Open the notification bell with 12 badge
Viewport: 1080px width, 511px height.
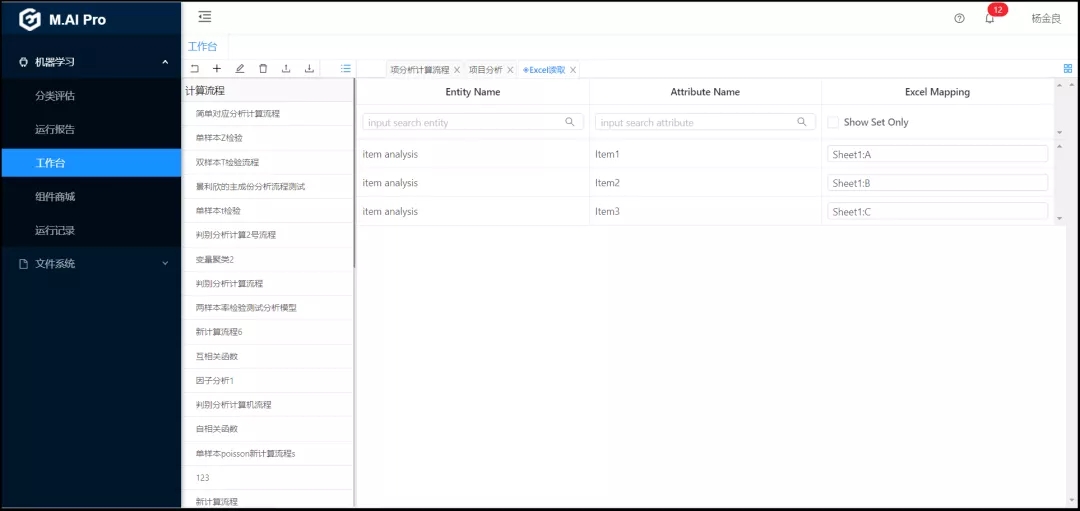[989, 18]
